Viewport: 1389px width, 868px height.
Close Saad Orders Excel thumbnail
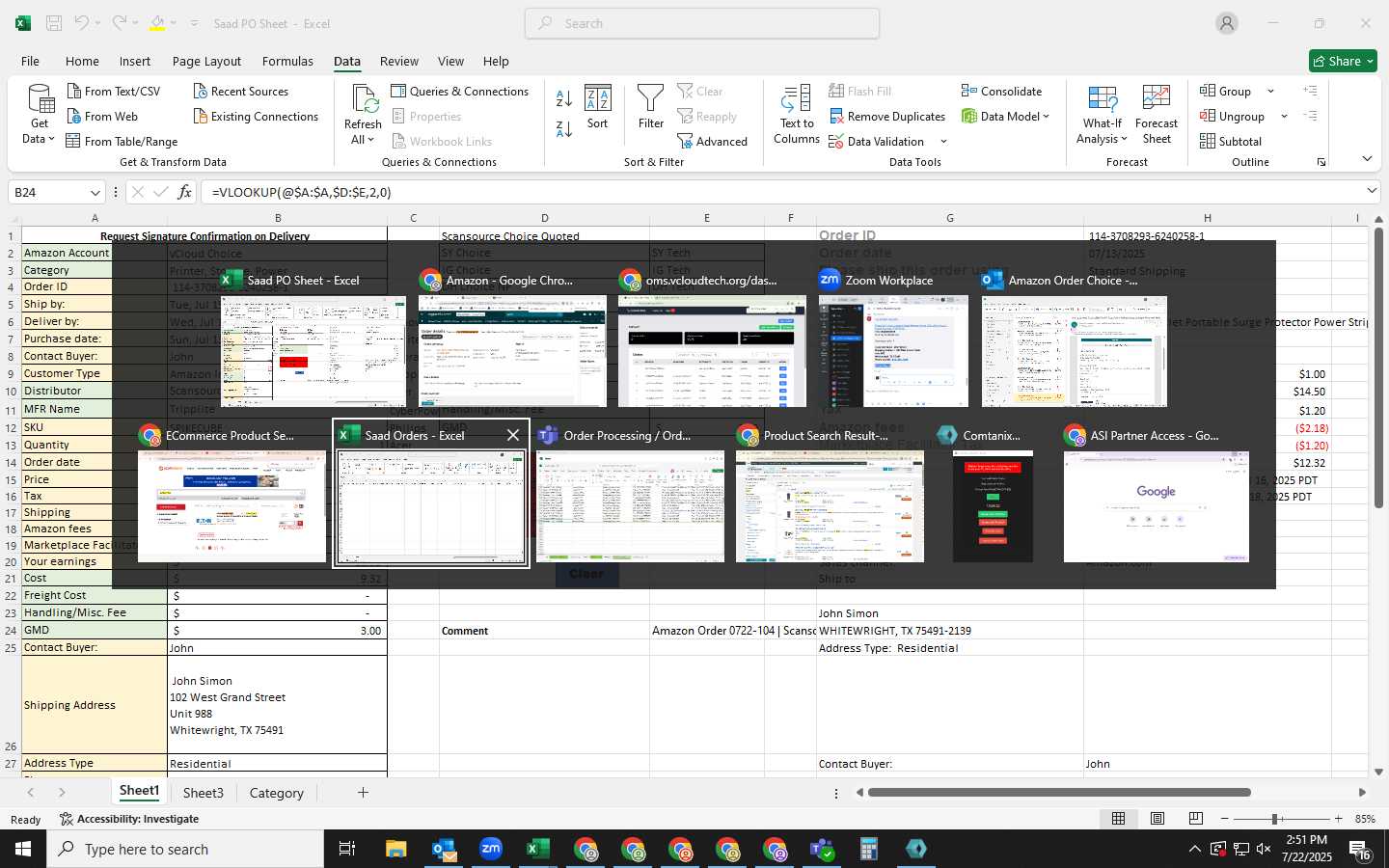513,435
